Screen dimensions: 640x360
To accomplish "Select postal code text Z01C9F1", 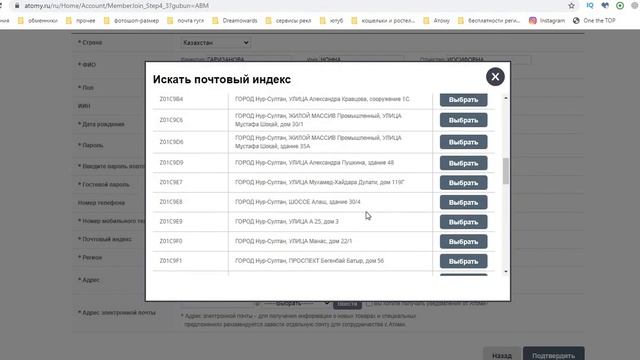I will click(x=171, y=260).
